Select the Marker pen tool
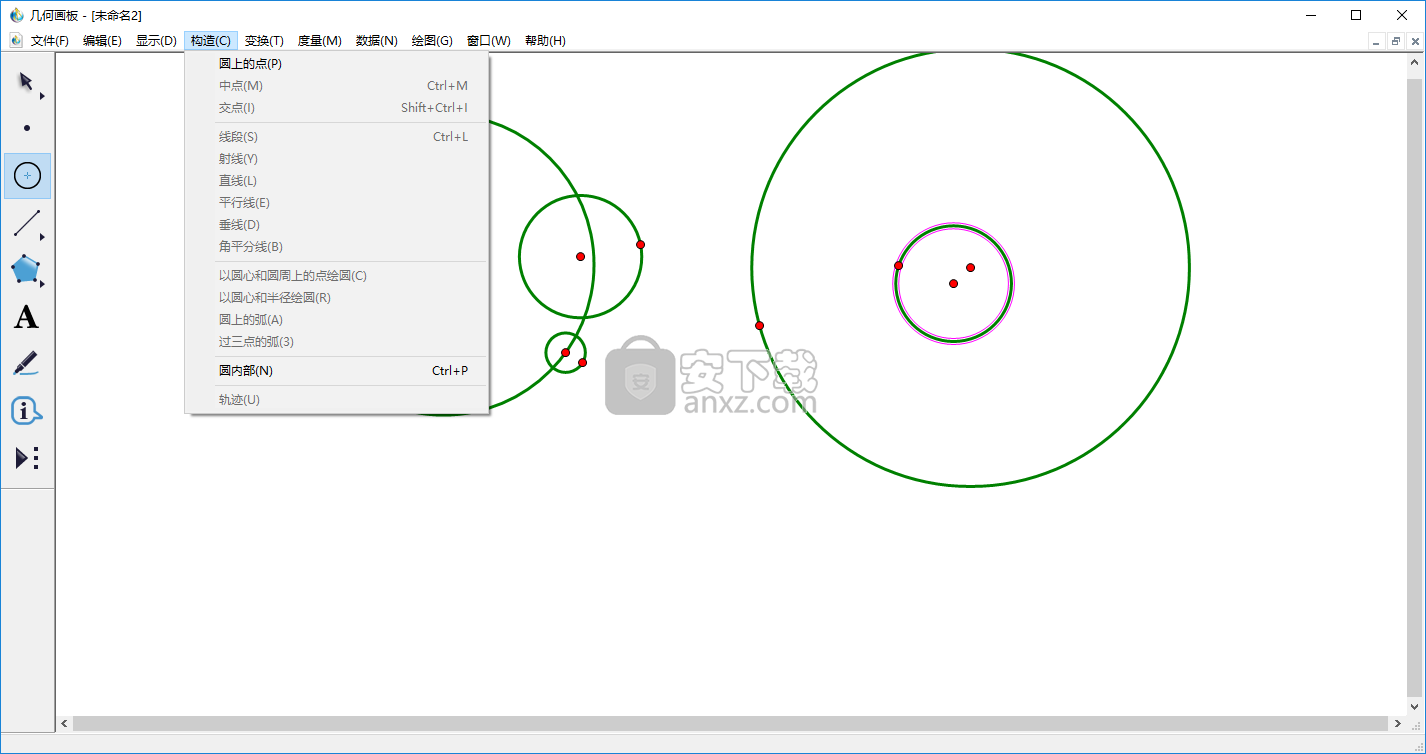1426x754 pixels. click(x=26, y=364)
